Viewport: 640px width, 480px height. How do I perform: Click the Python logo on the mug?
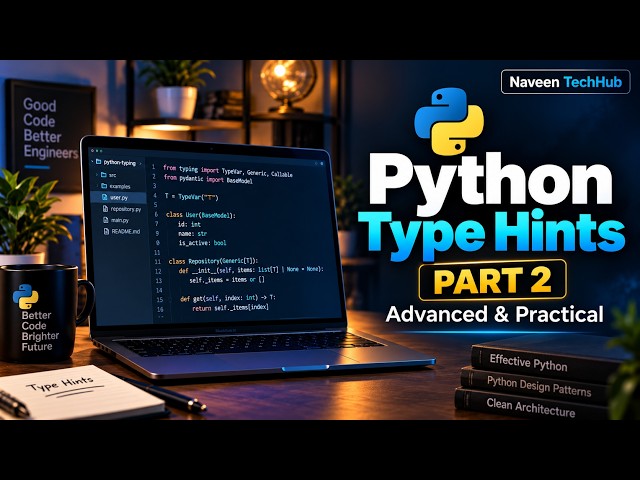click(x=25, y=296)
